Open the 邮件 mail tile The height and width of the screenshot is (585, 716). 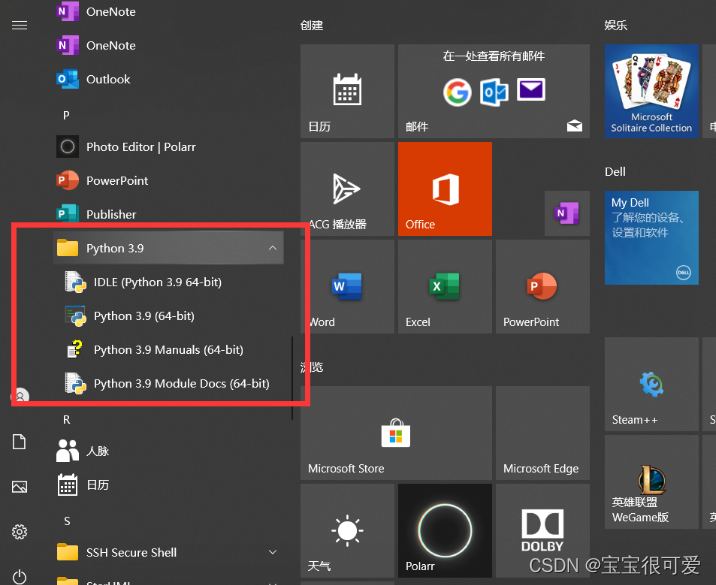494,91
